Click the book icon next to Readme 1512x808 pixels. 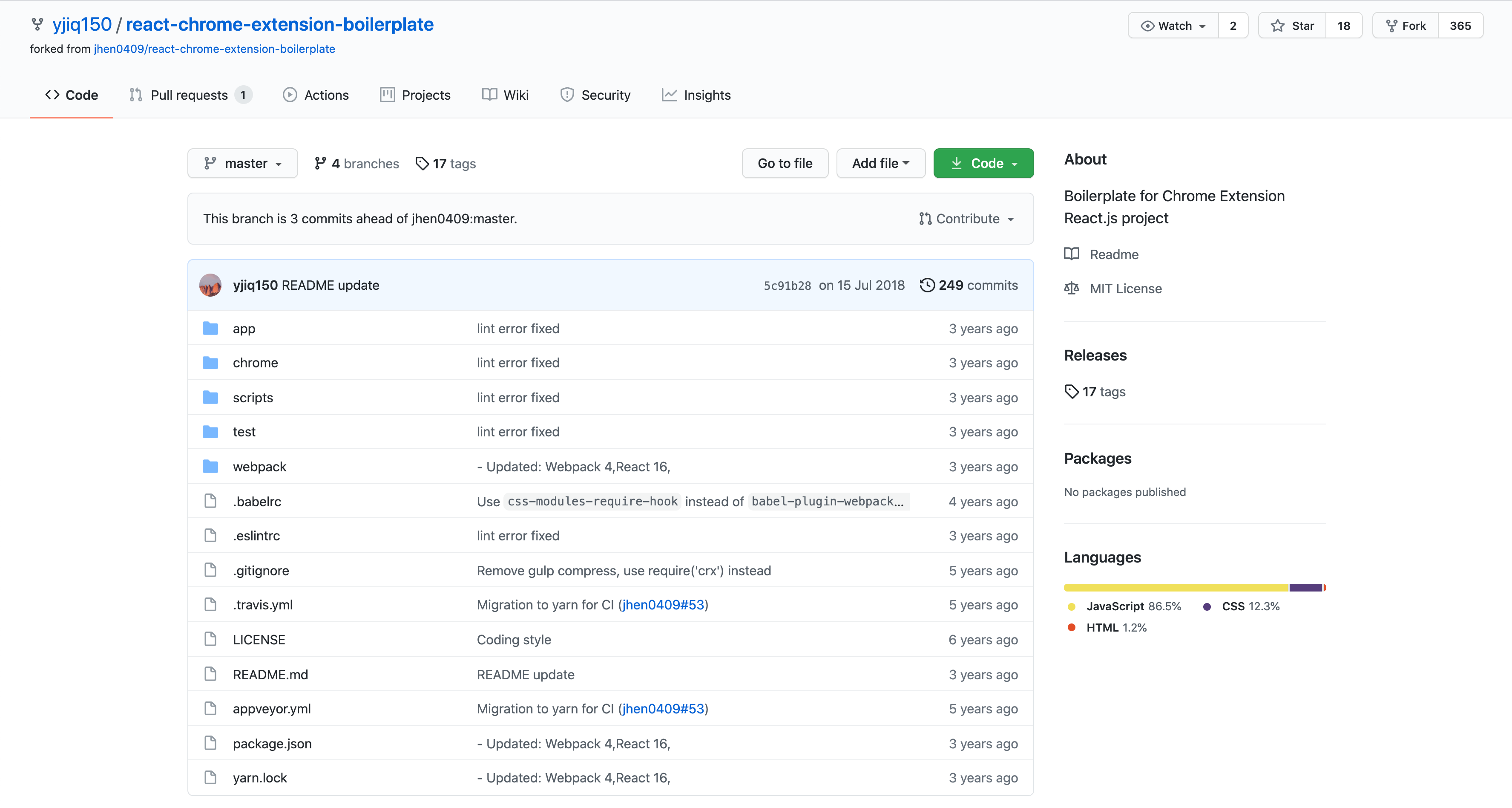(x=1072, y=254)
